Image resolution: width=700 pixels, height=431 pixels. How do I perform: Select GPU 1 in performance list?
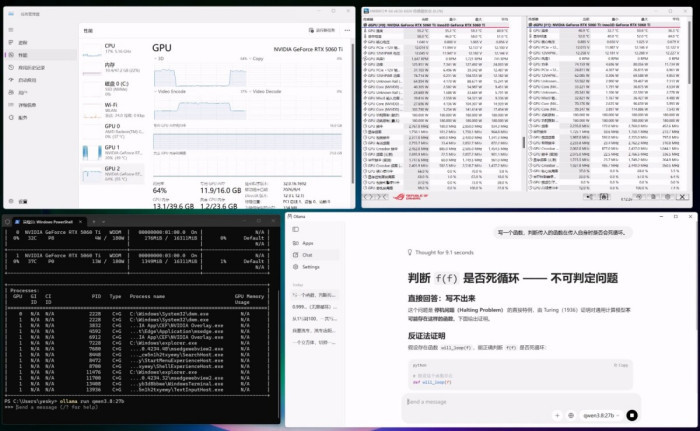[113, 152]
